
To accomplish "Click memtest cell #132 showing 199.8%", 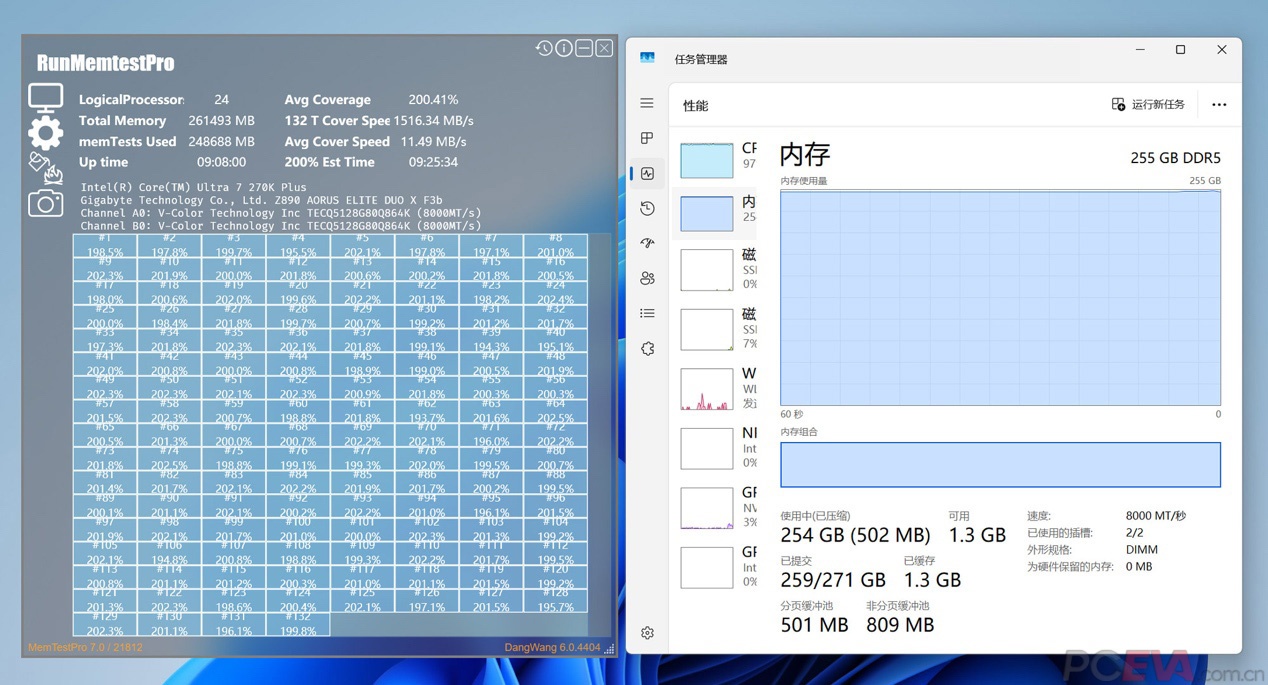I will 298,624.
